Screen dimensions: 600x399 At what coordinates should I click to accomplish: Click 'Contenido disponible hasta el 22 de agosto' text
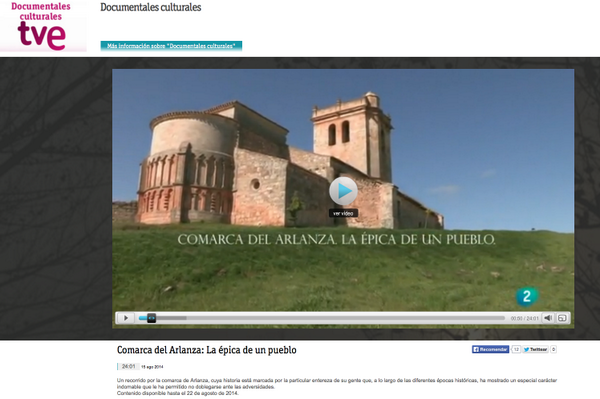tap(178, 393)
